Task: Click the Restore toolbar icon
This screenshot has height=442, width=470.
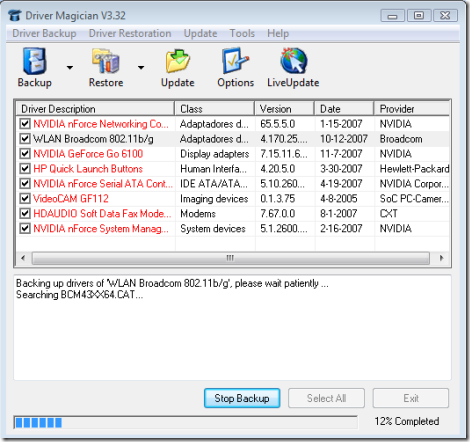Action: pyautogui.click(x=106, y=61)
